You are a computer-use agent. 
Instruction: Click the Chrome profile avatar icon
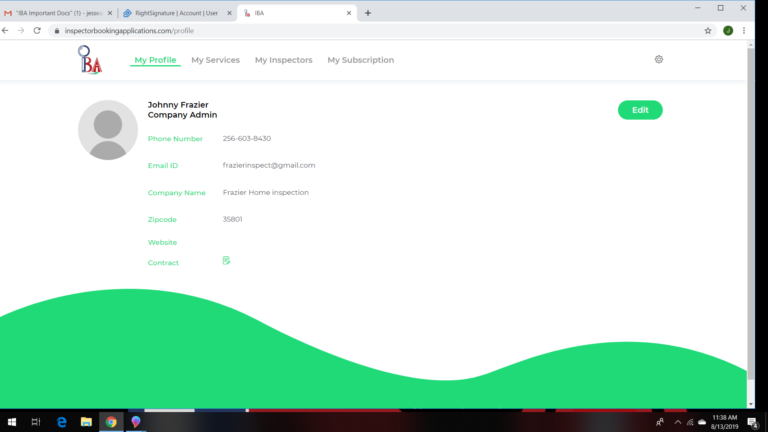coord(727,31)
